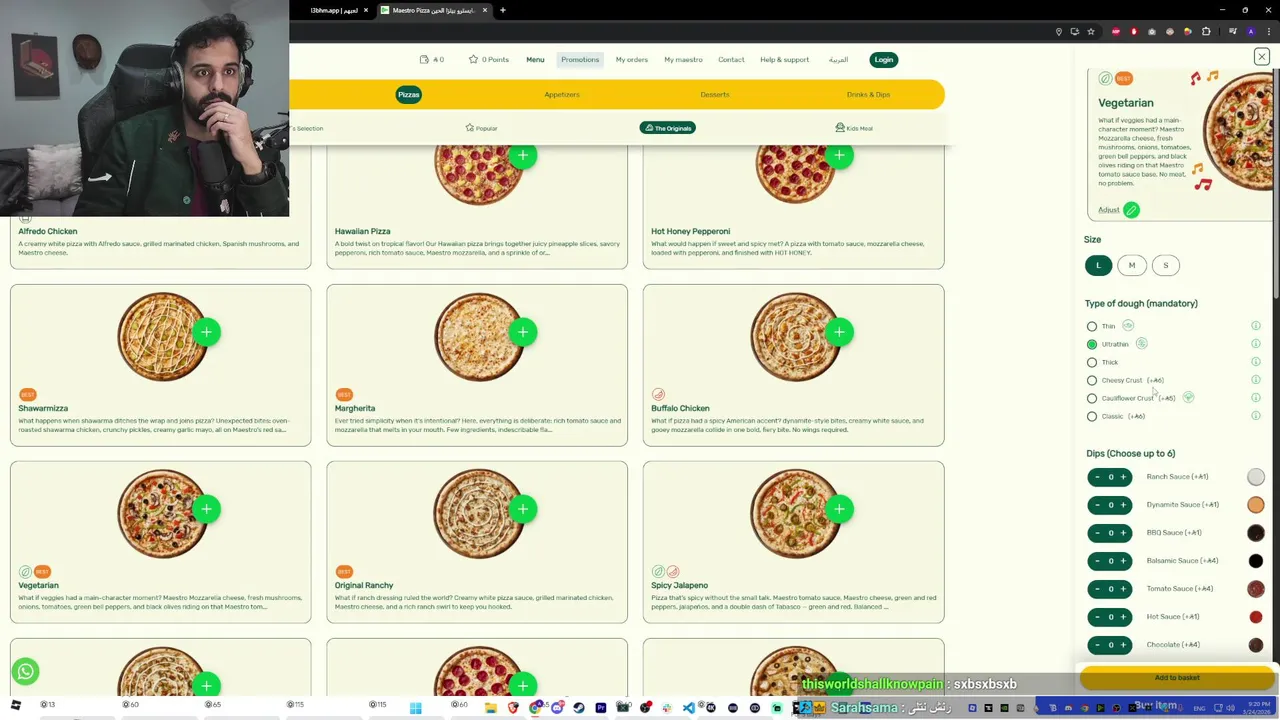Open Contact page link

click(731, 60)
